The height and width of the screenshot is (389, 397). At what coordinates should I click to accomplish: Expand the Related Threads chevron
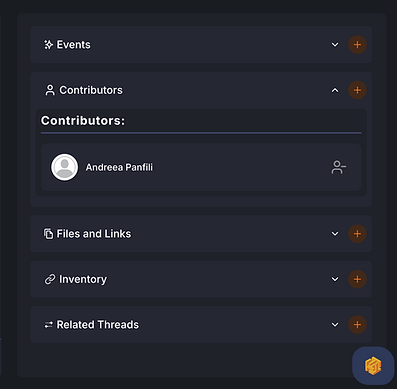coord(335,324)
